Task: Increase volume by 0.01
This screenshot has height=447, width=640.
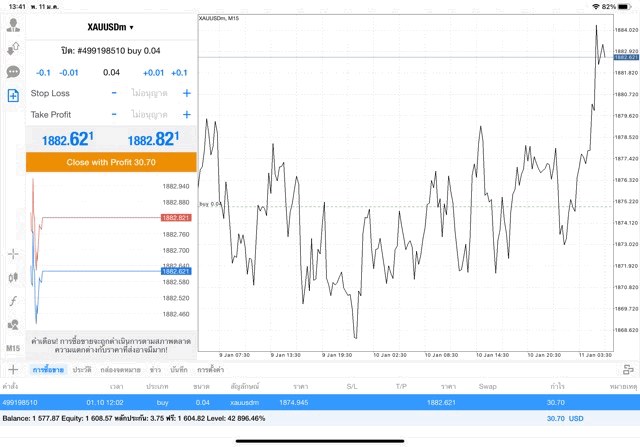Action: coord(153,73)
